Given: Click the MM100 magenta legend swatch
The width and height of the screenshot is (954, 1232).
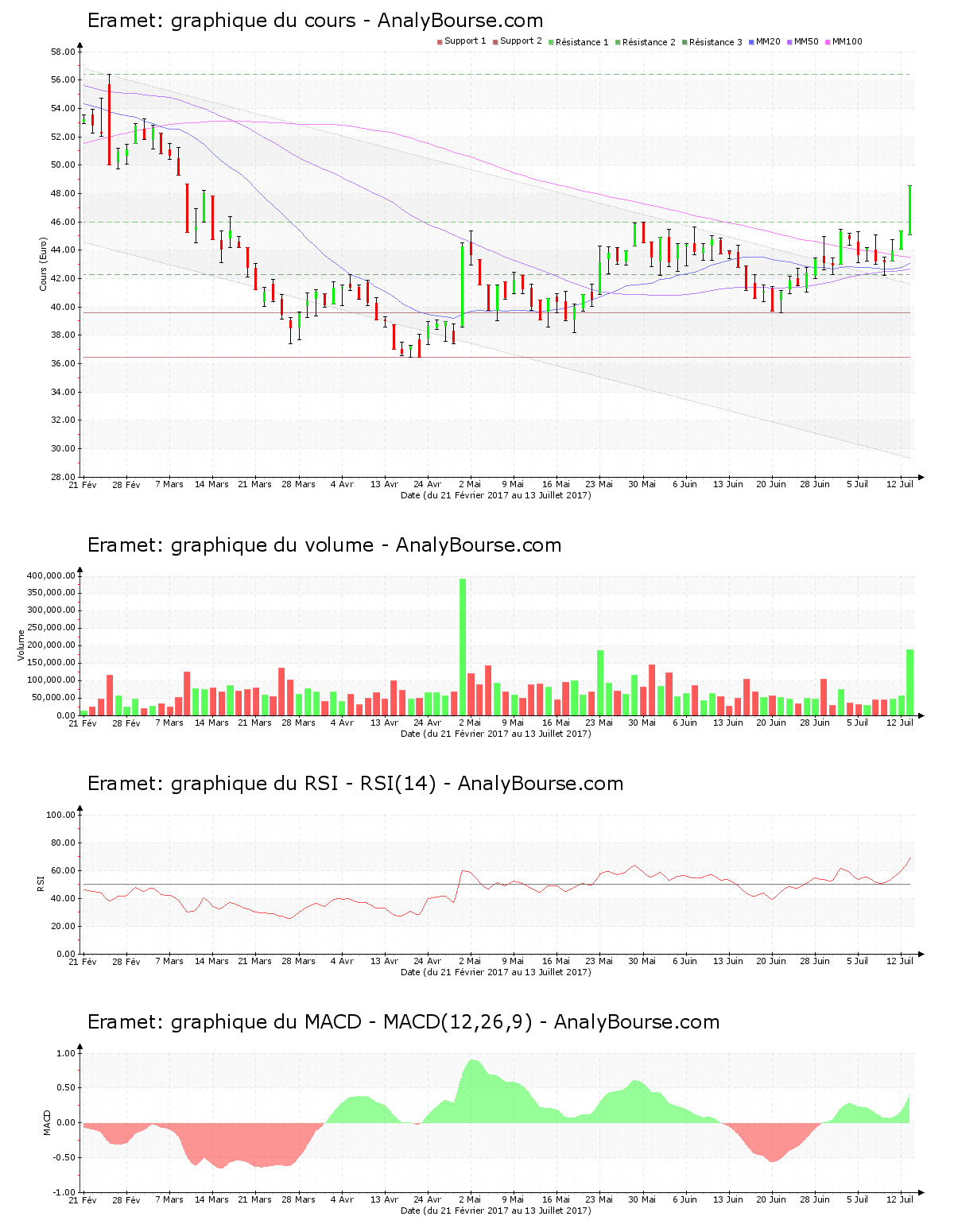Looking at the screenshot, I should 828,42.
